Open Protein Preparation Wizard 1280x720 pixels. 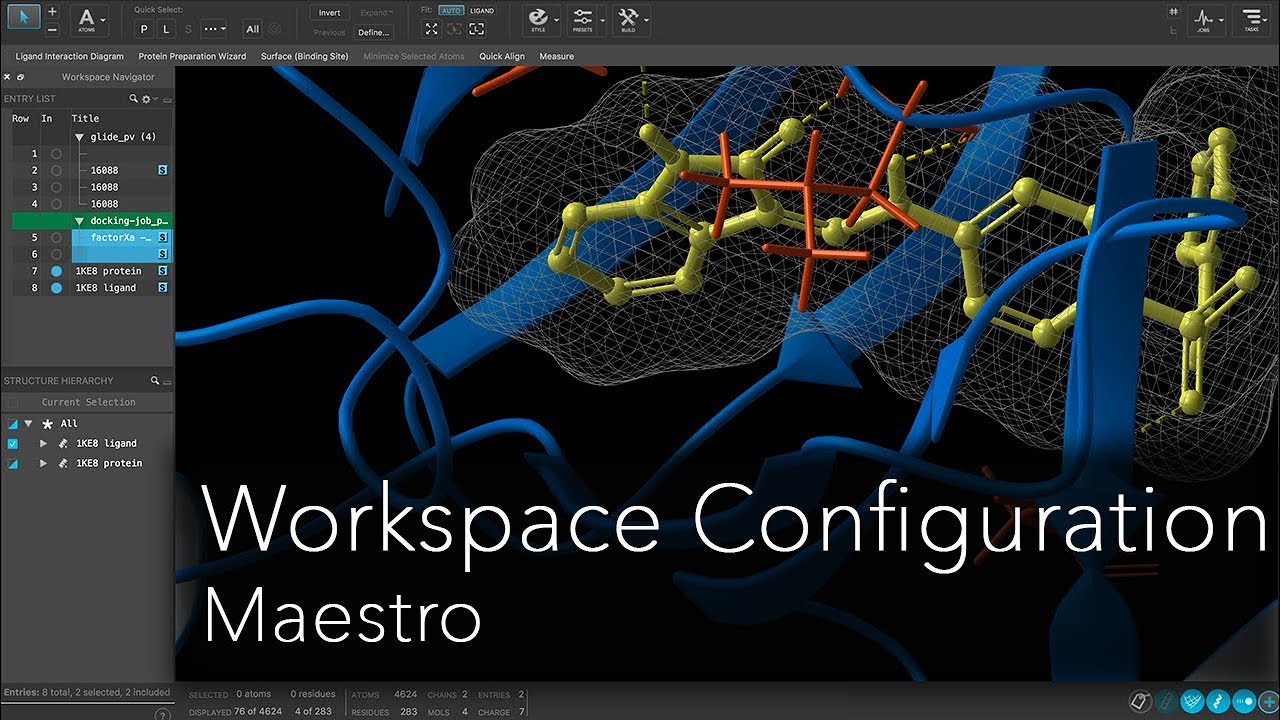[x=192, y=57]
